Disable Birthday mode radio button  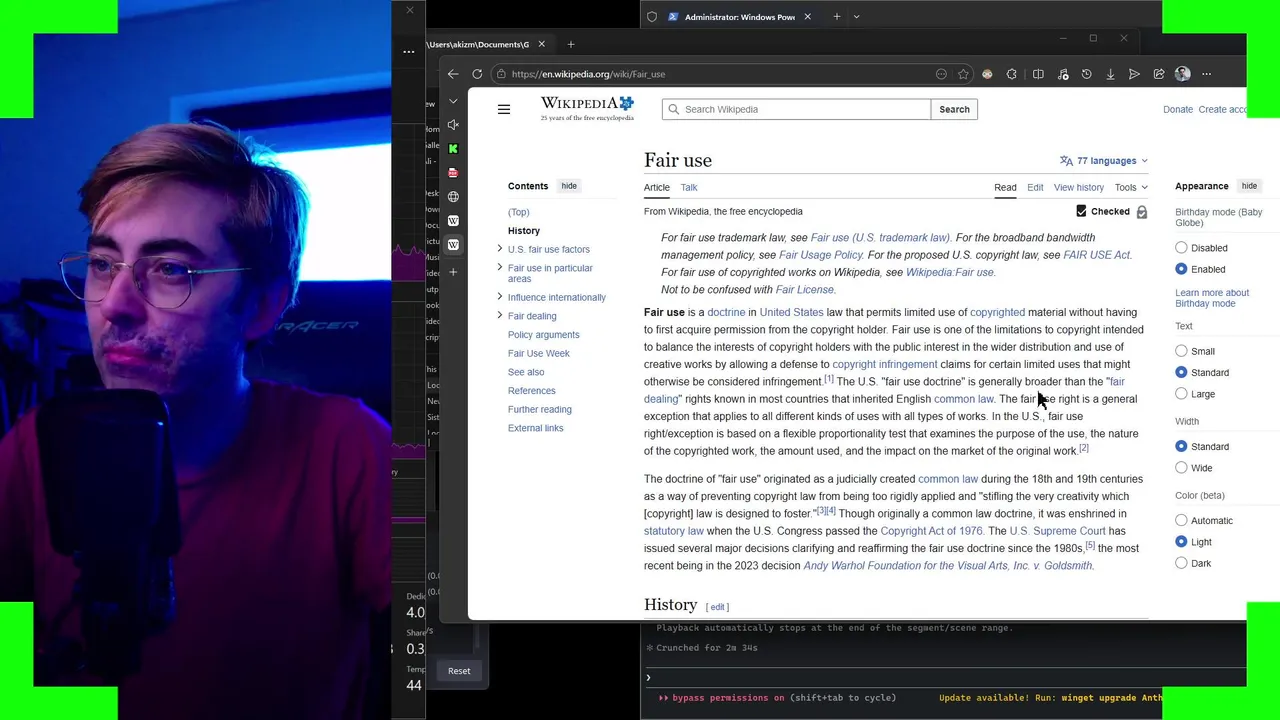click(x=1181, y=248)
